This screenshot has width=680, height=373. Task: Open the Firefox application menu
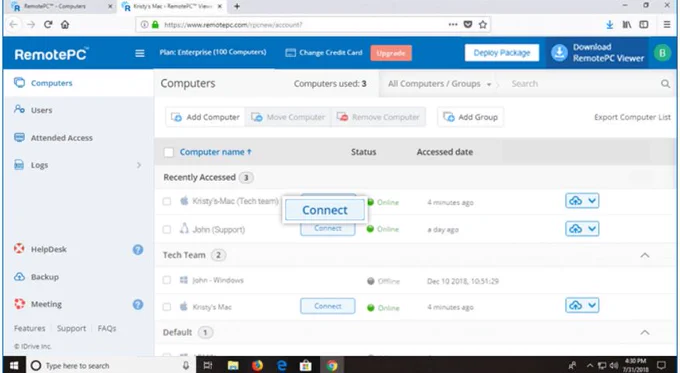coord(667,25)
